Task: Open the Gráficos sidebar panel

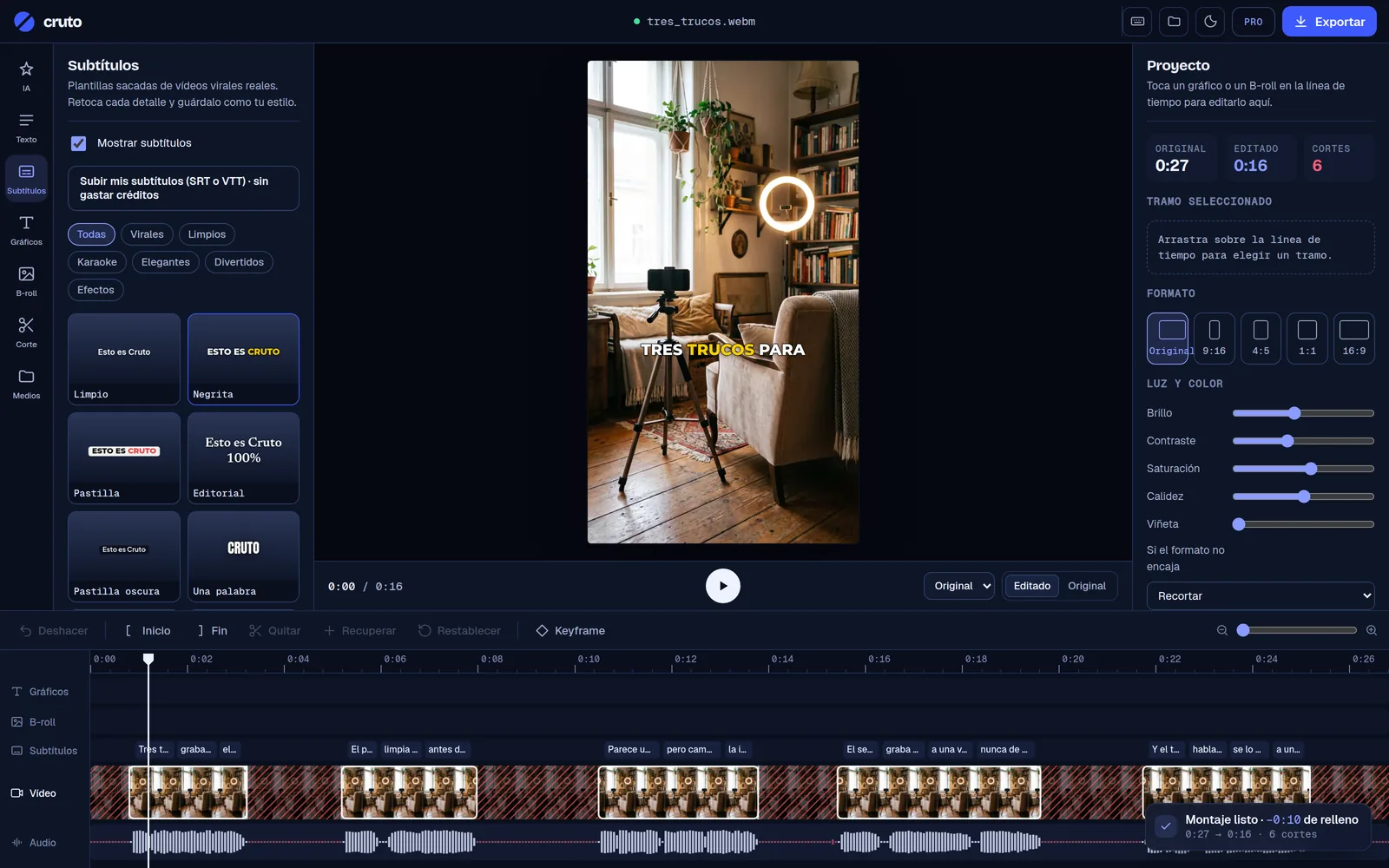Action: 26,230
